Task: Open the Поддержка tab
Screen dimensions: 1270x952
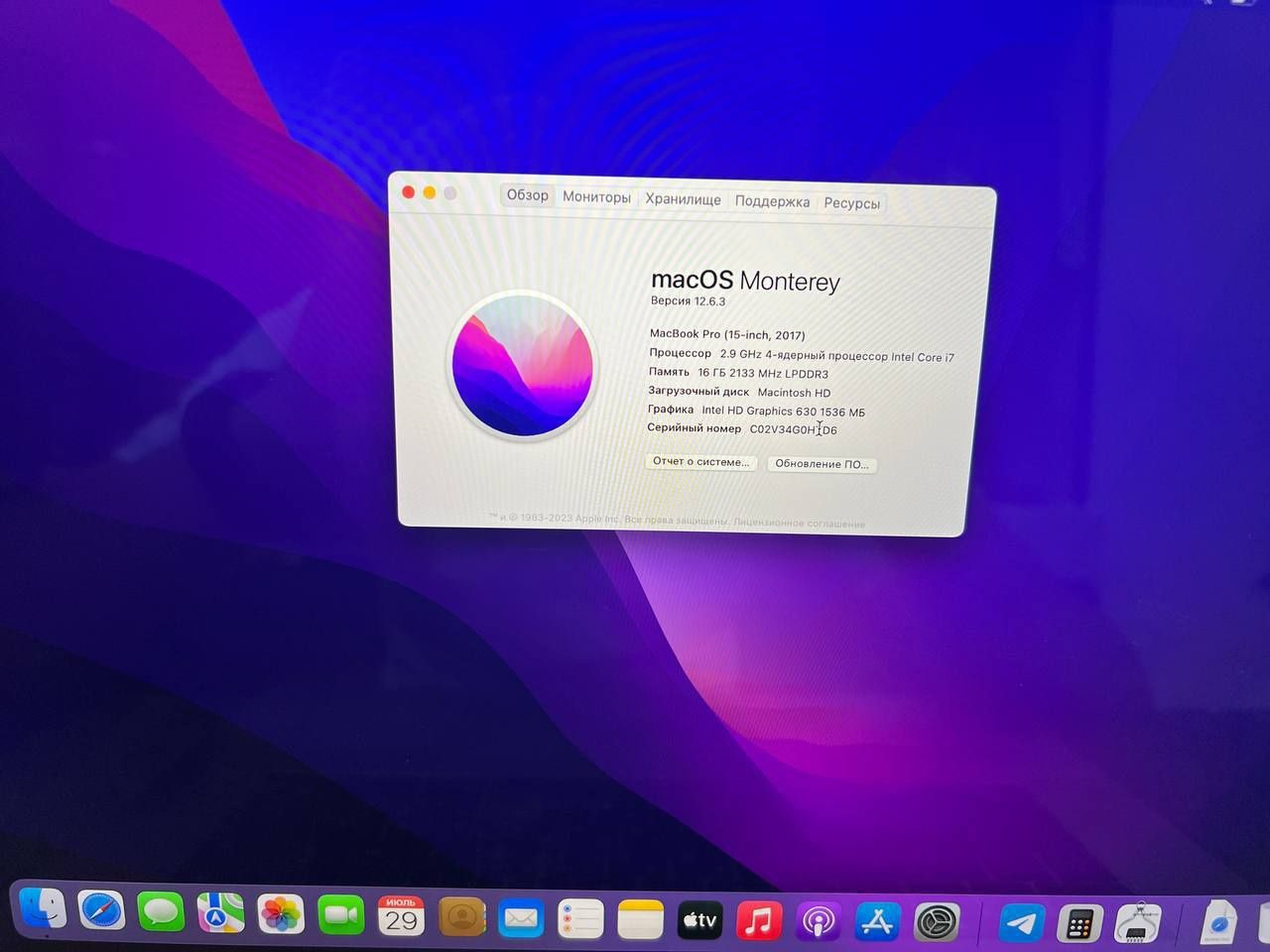Action: pos(772,201)
